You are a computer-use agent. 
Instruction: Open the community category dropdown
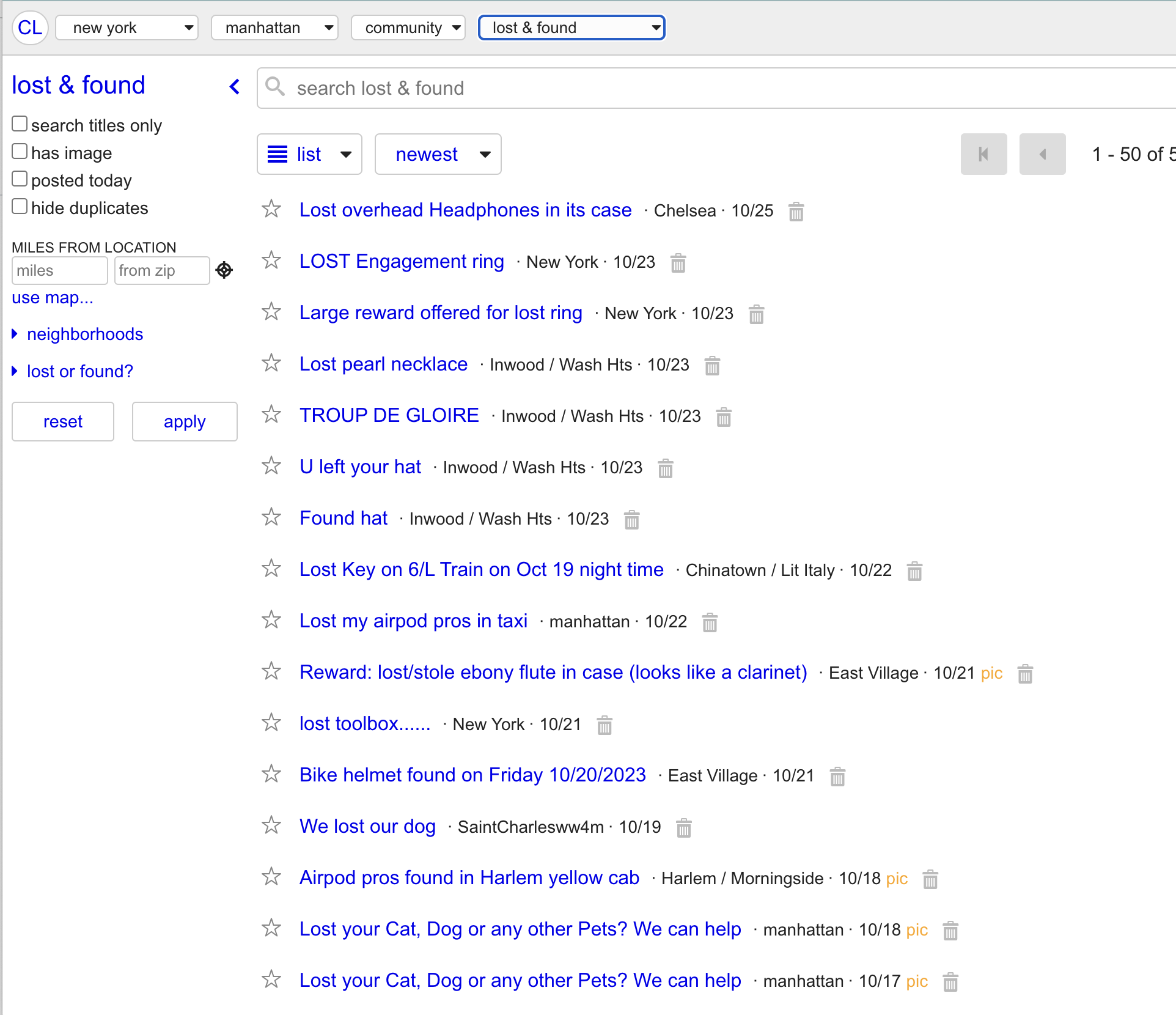click(408, 28)
